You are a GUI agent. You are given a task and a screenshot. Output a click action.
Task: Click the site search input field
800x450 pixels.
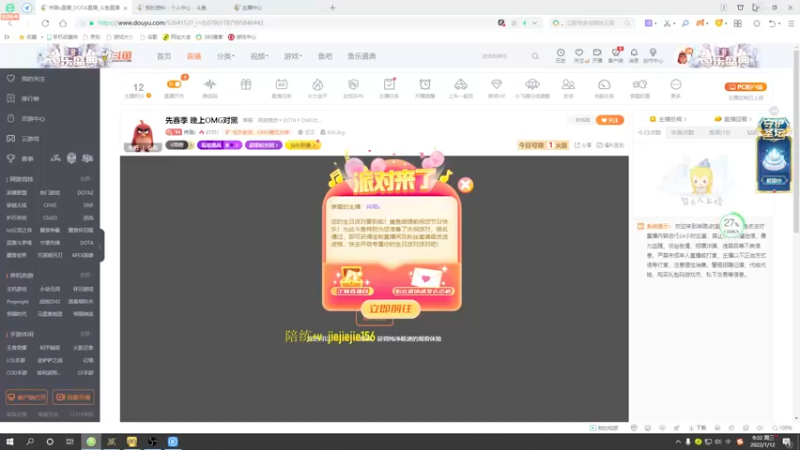(x=504, y=56)
